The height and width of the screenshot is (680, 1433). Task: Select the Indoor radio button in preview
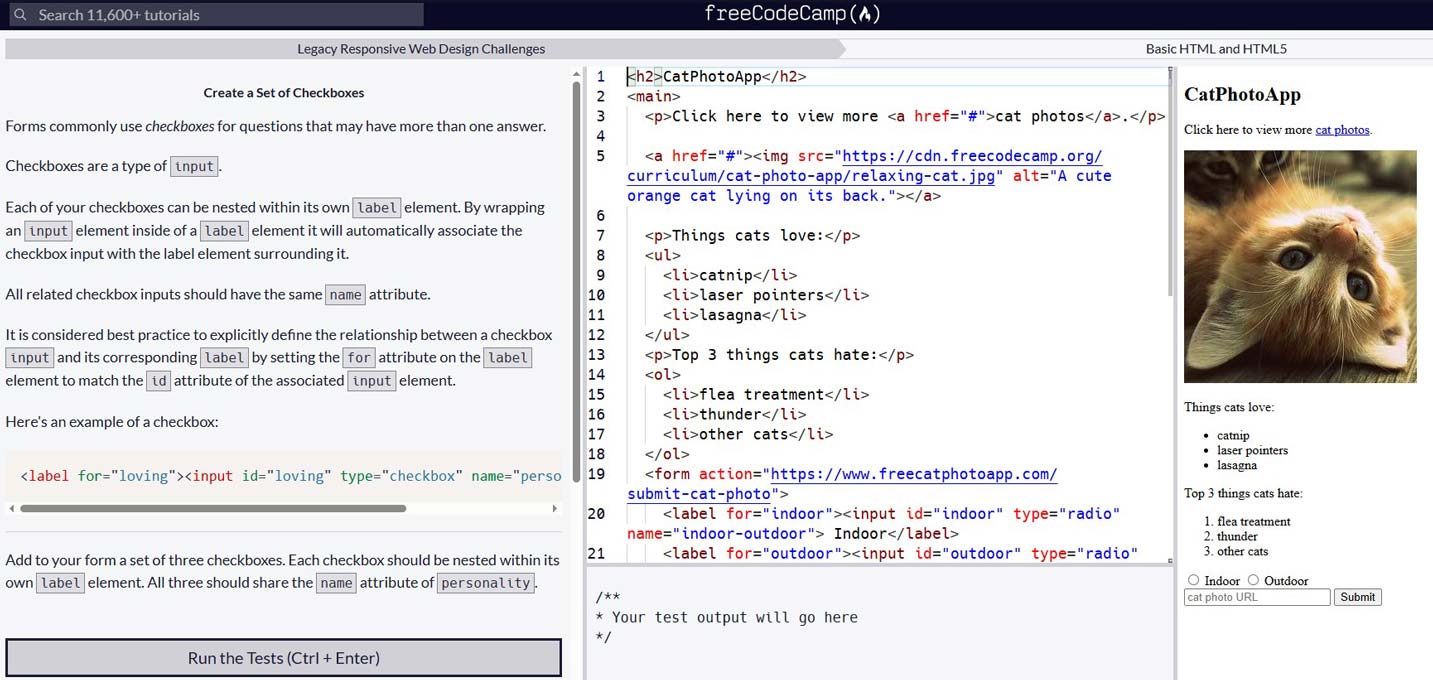pos(1193,580)
